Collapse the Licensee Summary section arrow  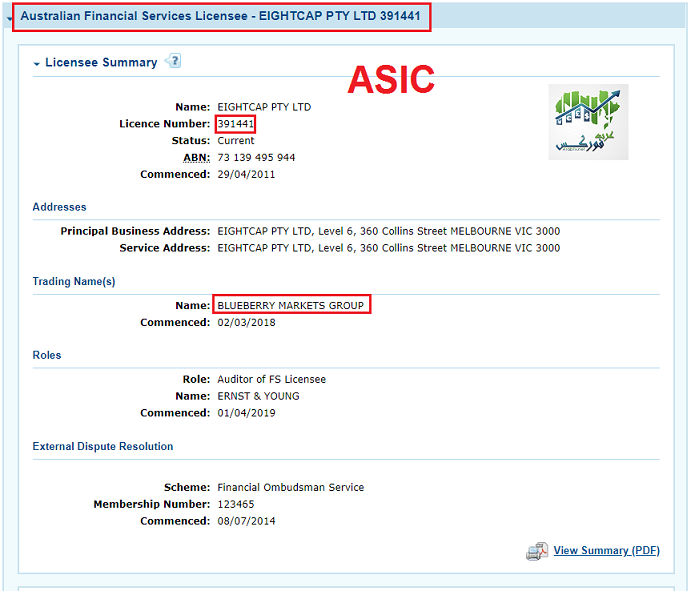[37, 64]
